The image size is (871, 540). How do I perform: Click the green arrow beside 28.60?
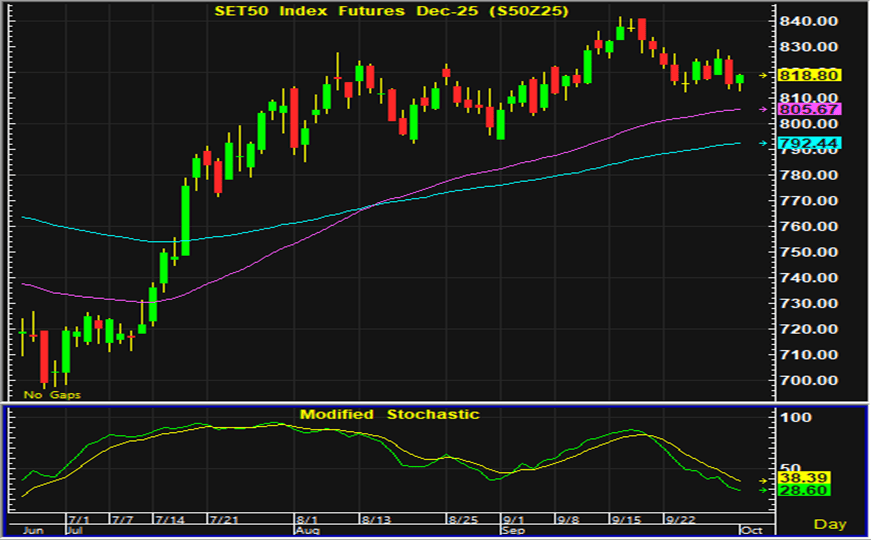[766, 490]
